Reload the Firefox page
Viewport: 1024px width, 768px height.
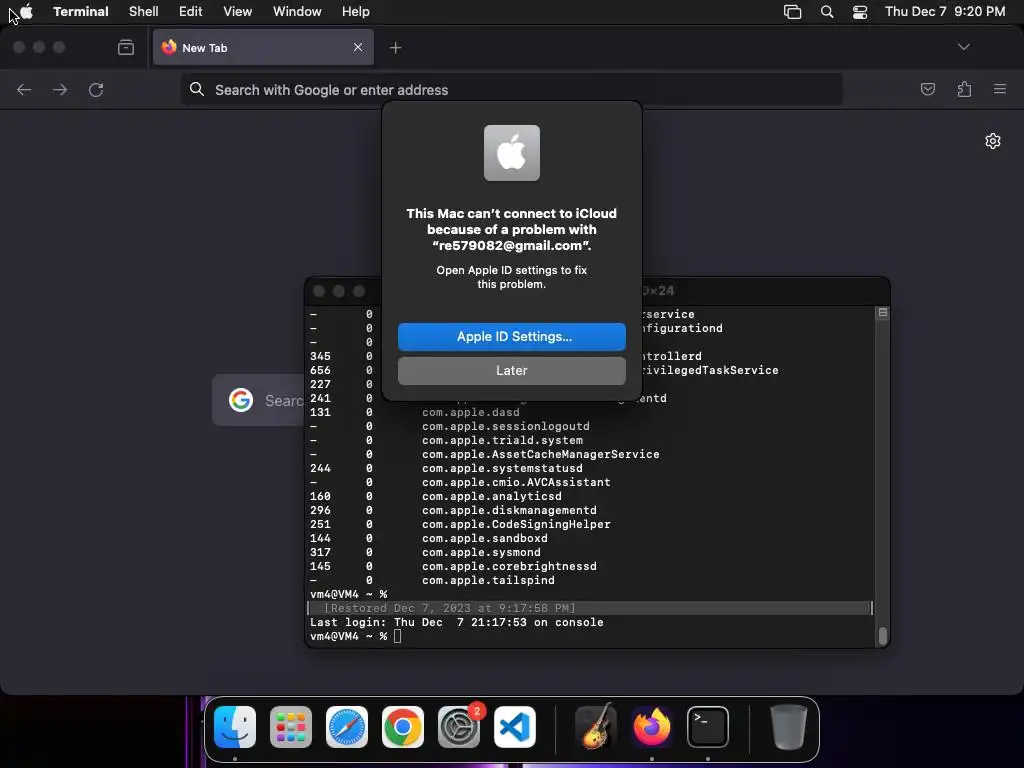[x=96, y=89]
